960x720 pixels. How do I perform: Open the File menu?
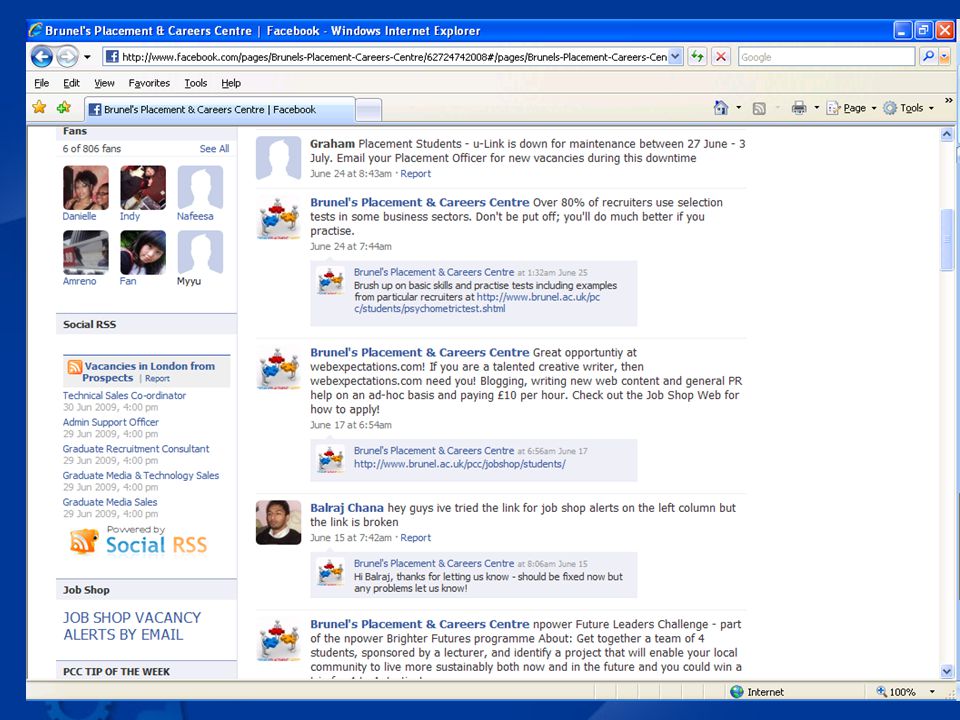click(x=41, y=83)
